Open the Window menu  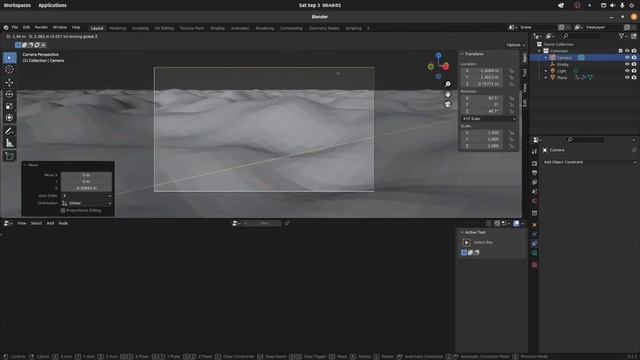pos(60,27)
